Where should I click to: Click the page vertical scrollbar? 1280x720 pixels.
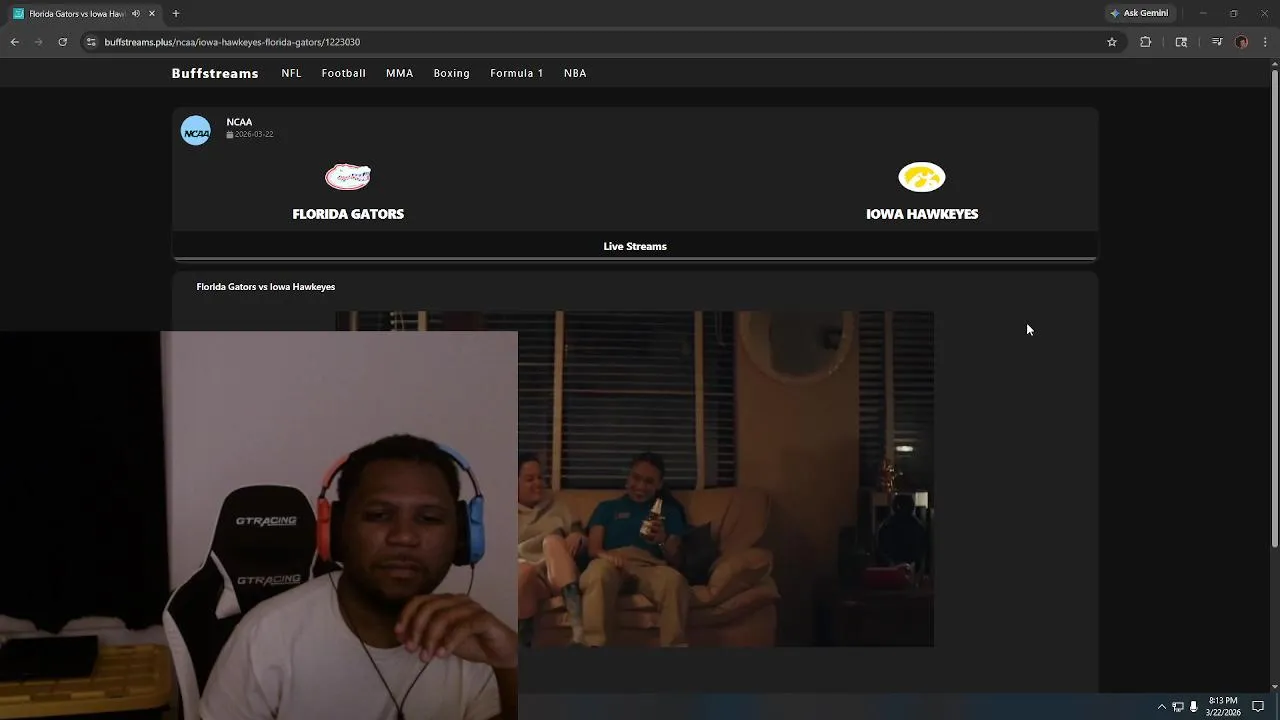1274,310
